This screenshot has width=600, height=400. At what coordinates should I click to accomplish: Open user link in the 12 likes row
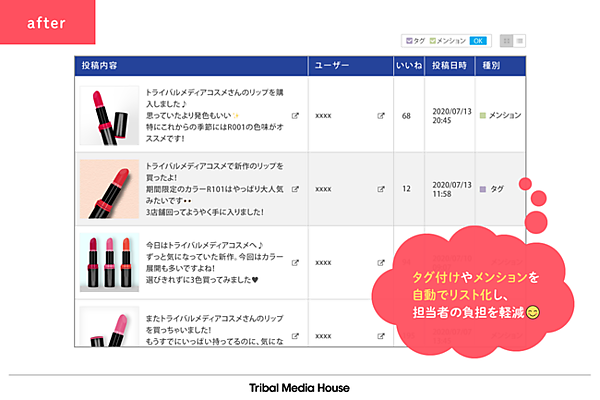point(381,189)
